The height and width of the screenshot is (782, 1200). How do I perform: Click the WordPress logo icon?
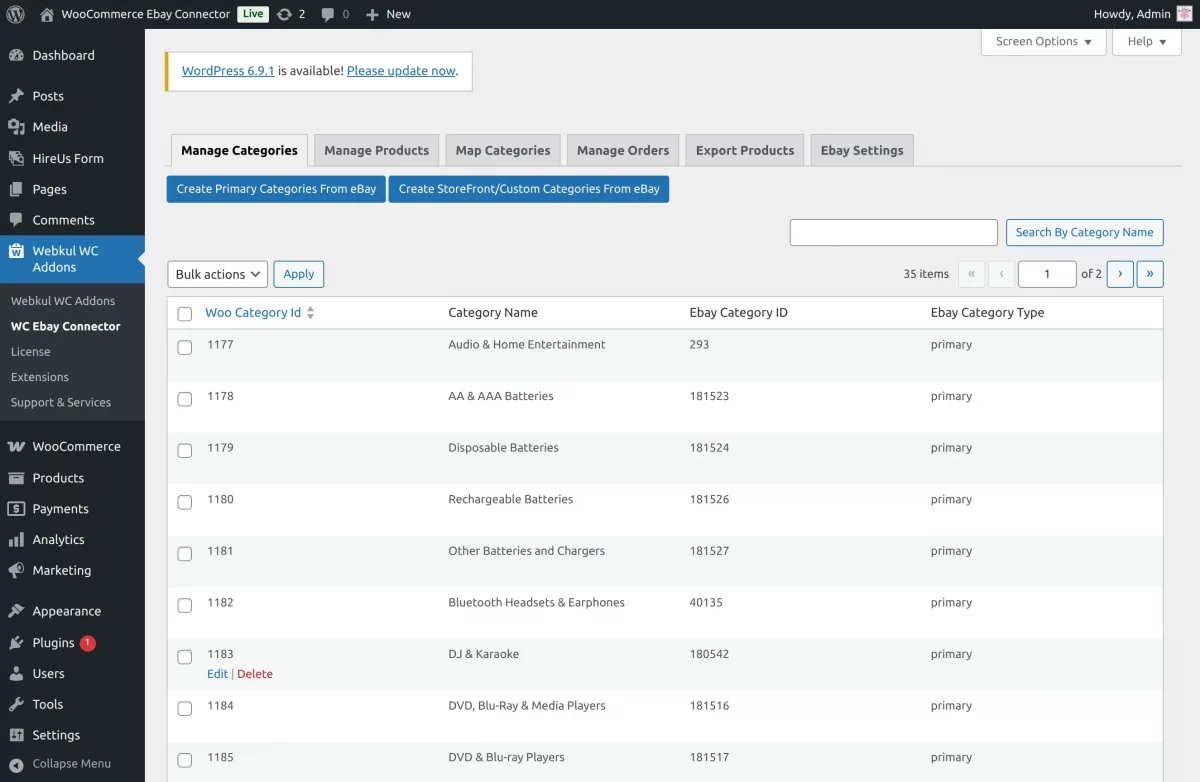(x=15, y=14)
